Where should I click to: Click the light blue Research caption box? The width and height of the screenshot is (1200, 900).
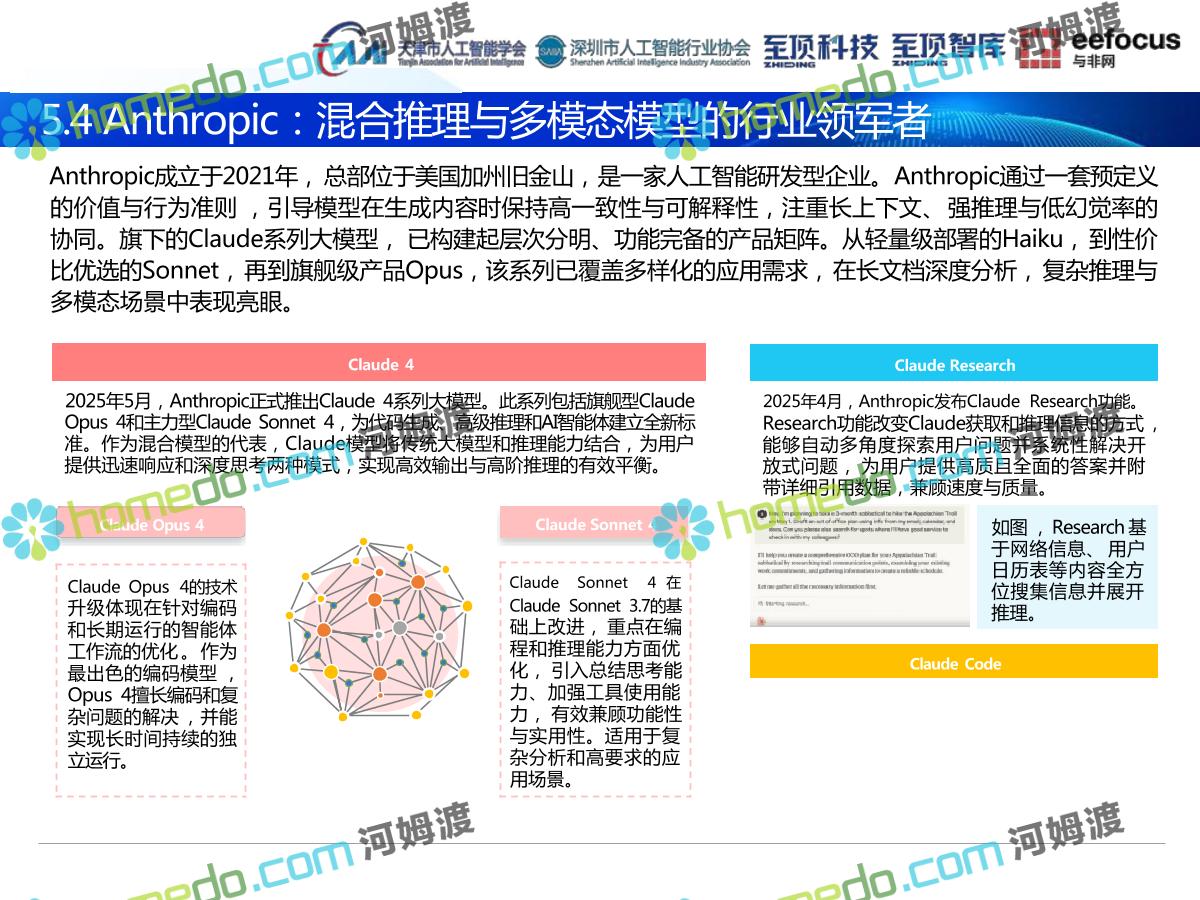(x=1067, y=567)
